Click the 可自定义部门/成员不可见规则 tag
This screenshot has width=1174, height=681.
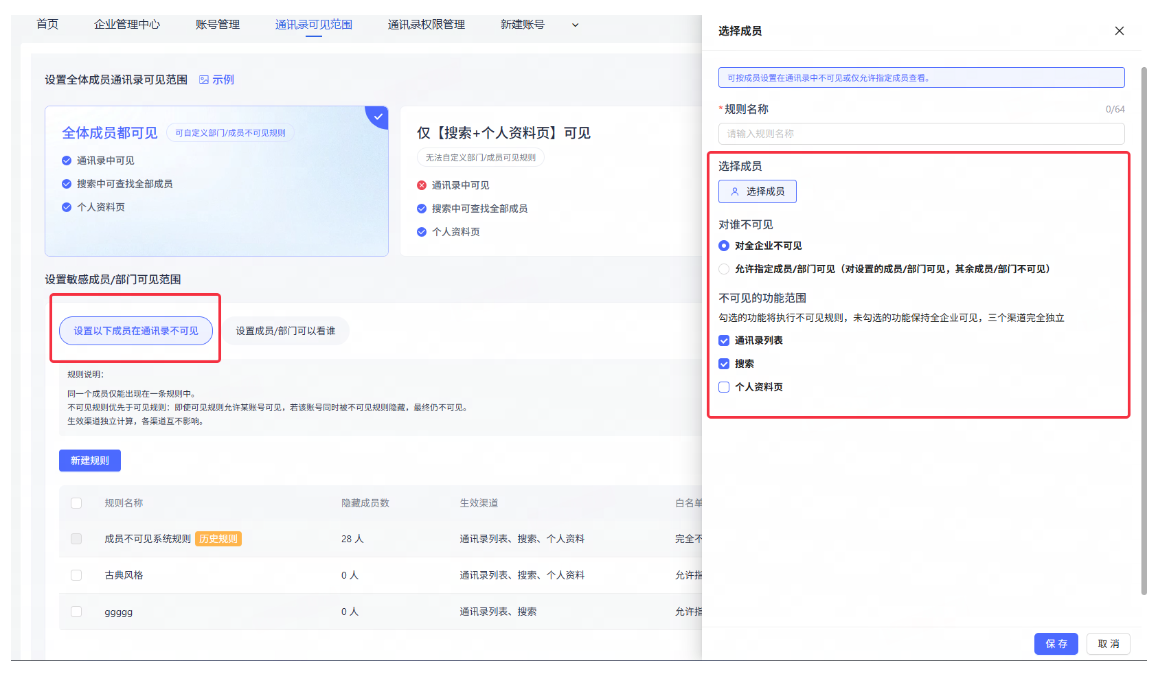tap(230, 132)
